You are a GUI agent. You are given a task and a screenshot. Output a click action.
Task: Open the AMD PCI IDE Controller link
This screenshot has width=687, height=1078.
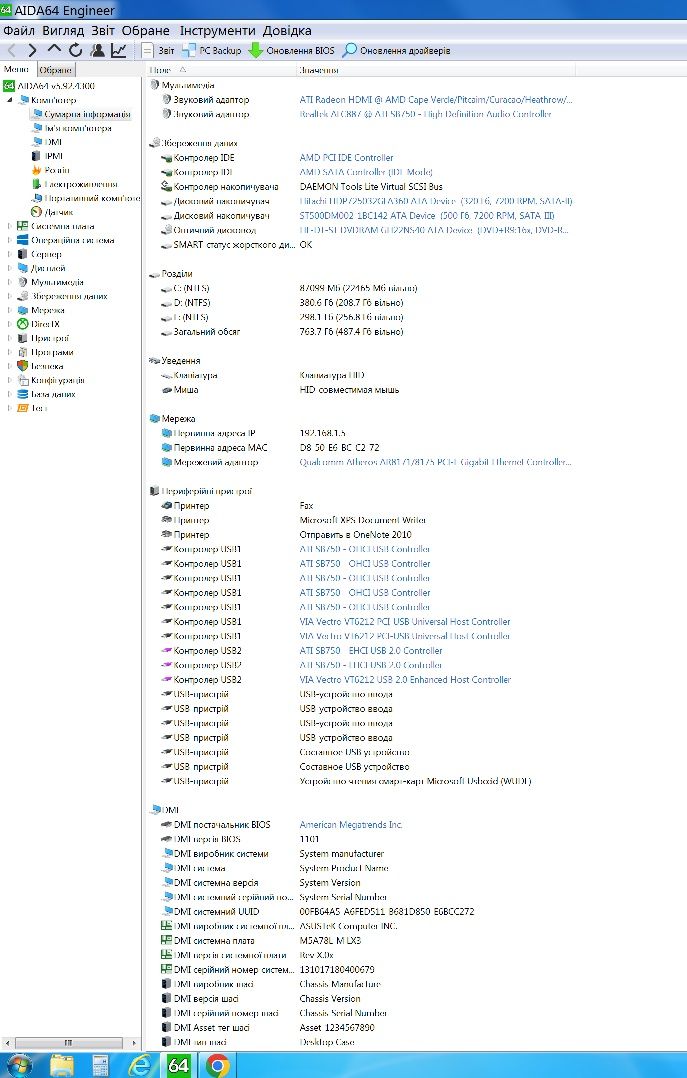[346, 157]
